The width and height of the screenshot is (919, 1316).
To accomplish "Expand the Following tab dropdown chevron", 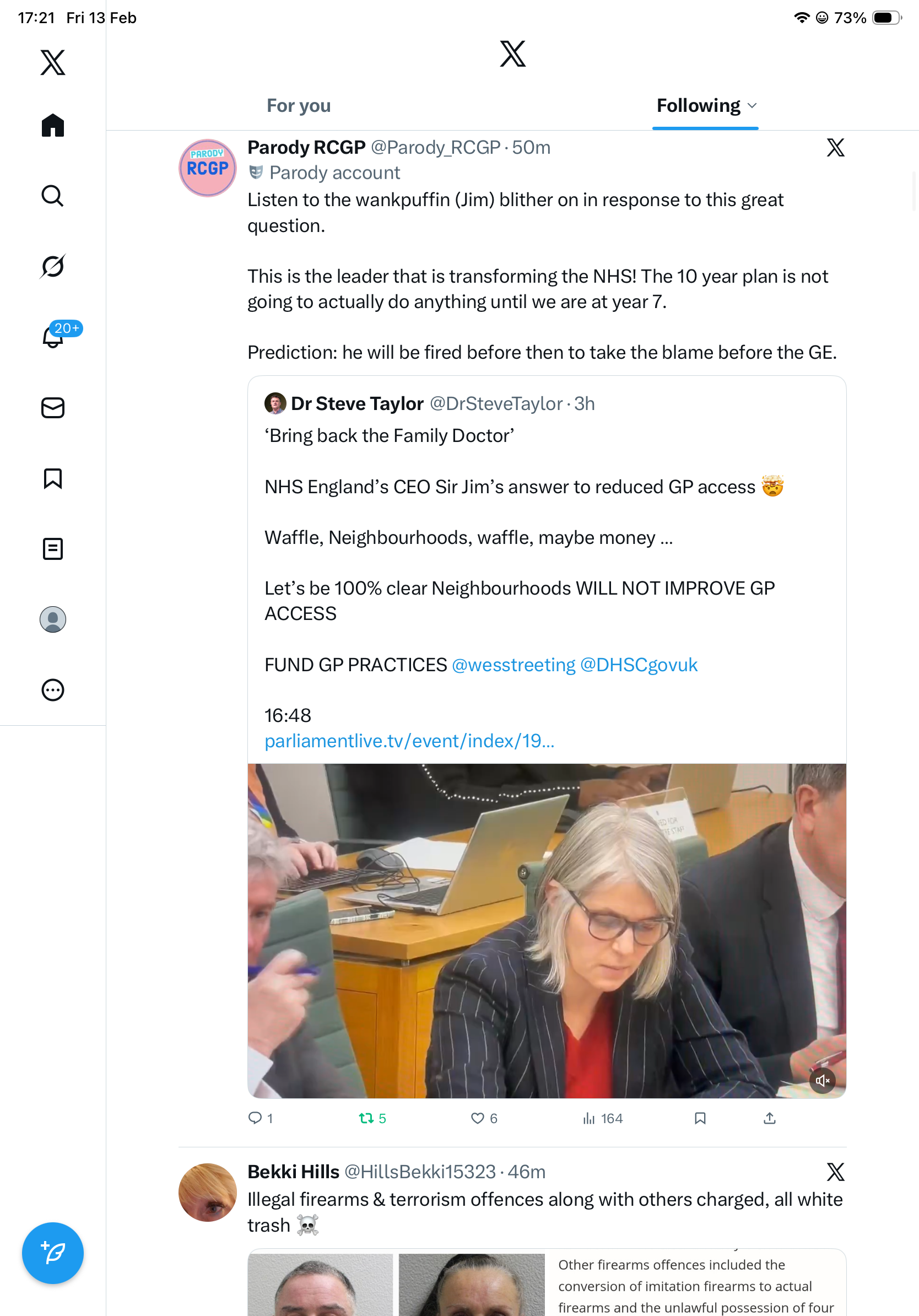I will pos(752,105).
